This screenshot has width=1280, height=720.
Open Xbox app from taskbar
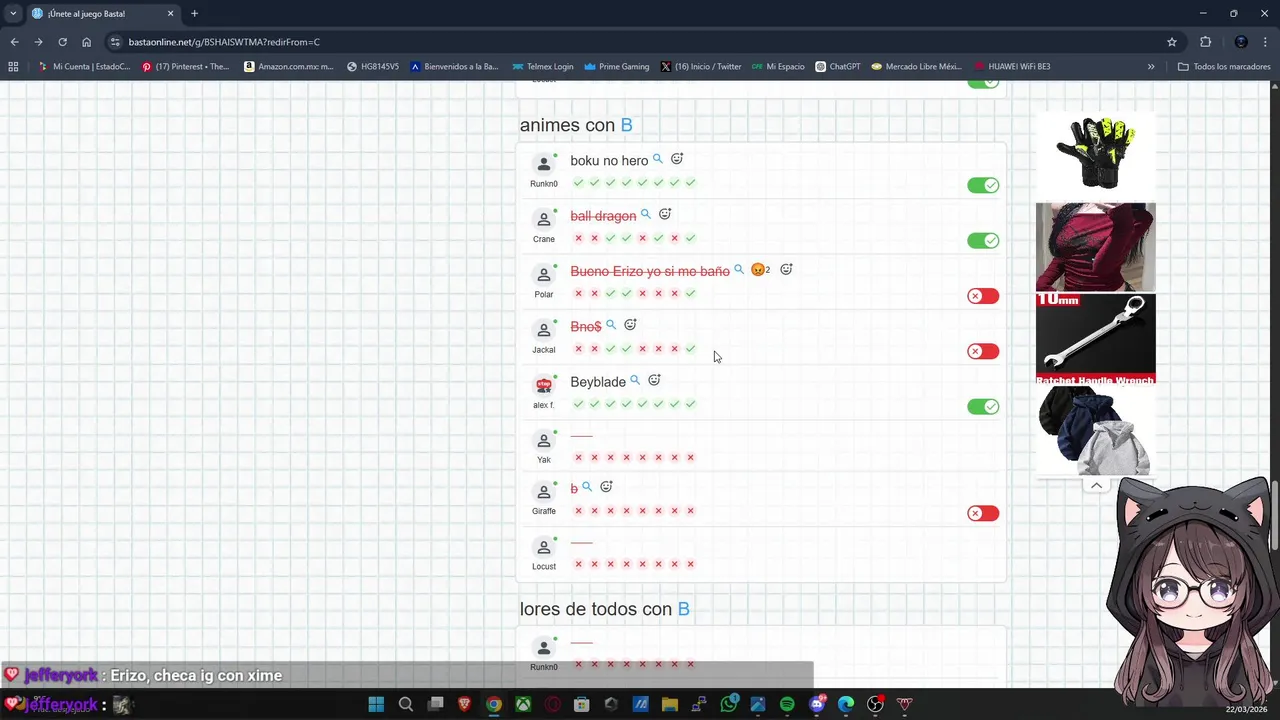tap(523, 704)
